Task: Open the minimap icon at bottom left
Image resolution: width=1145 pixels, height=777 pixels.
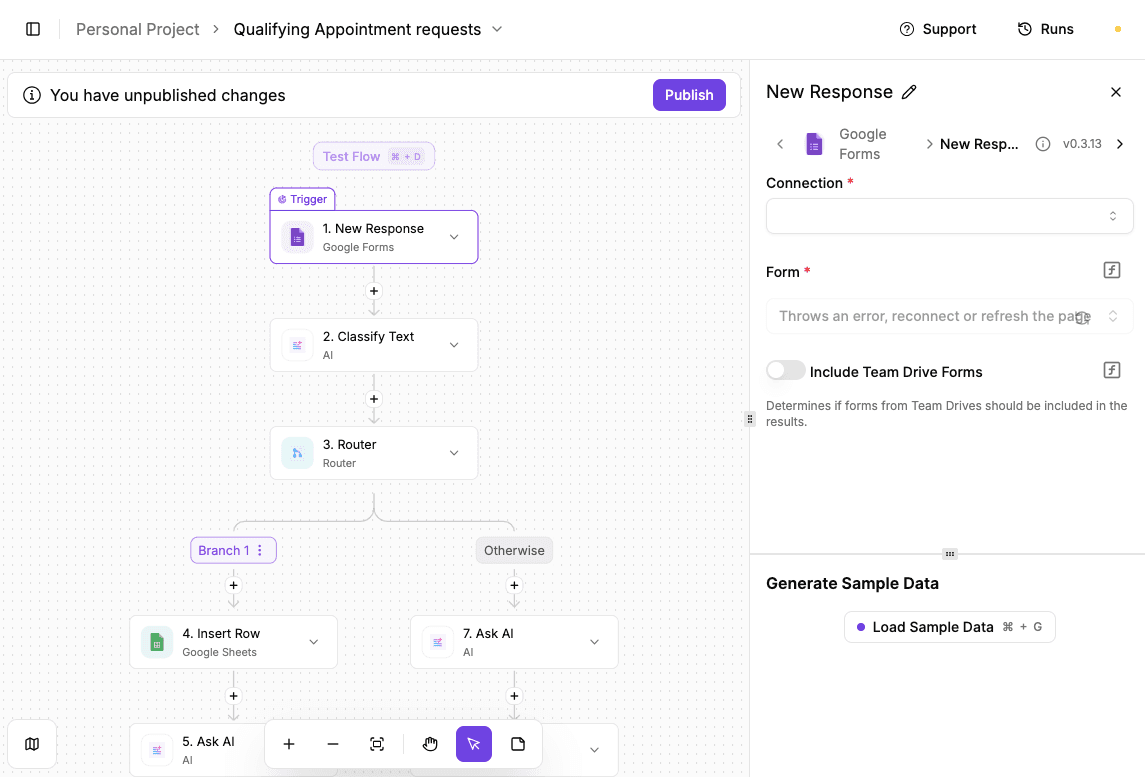Action: [32, 744]
